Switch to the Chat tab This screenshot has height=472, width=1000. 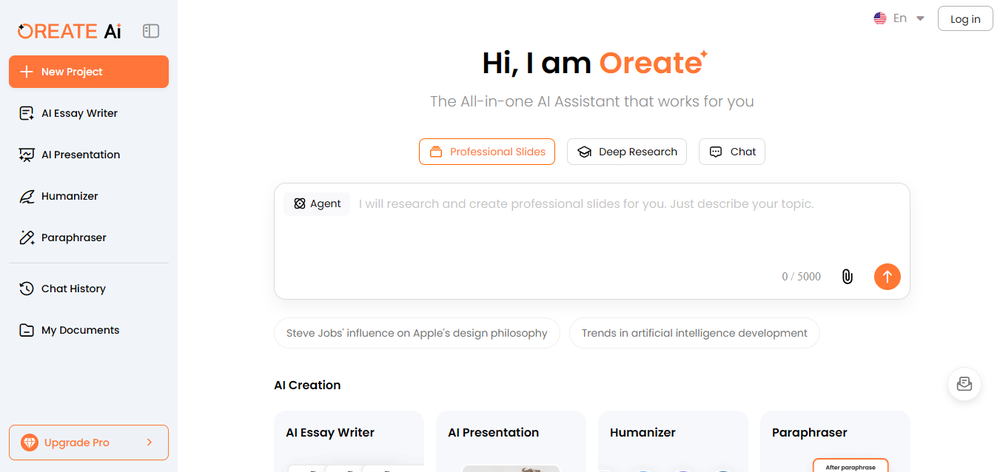tap(732, 152)
